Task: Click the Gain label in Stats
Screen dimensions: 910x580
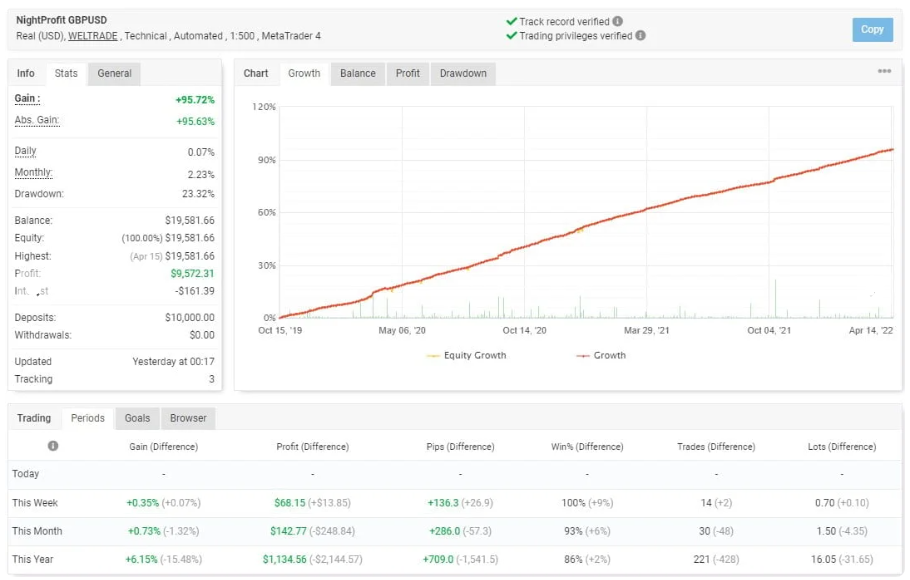Action: pyautogui.click(x=27, y=99)
